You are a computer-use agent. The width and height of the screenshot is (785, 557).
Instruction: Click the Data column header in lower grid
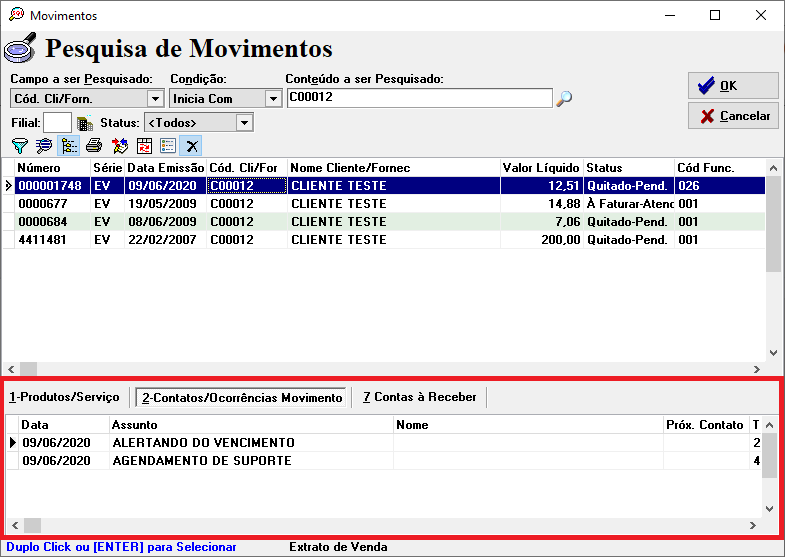click(64, 425)
